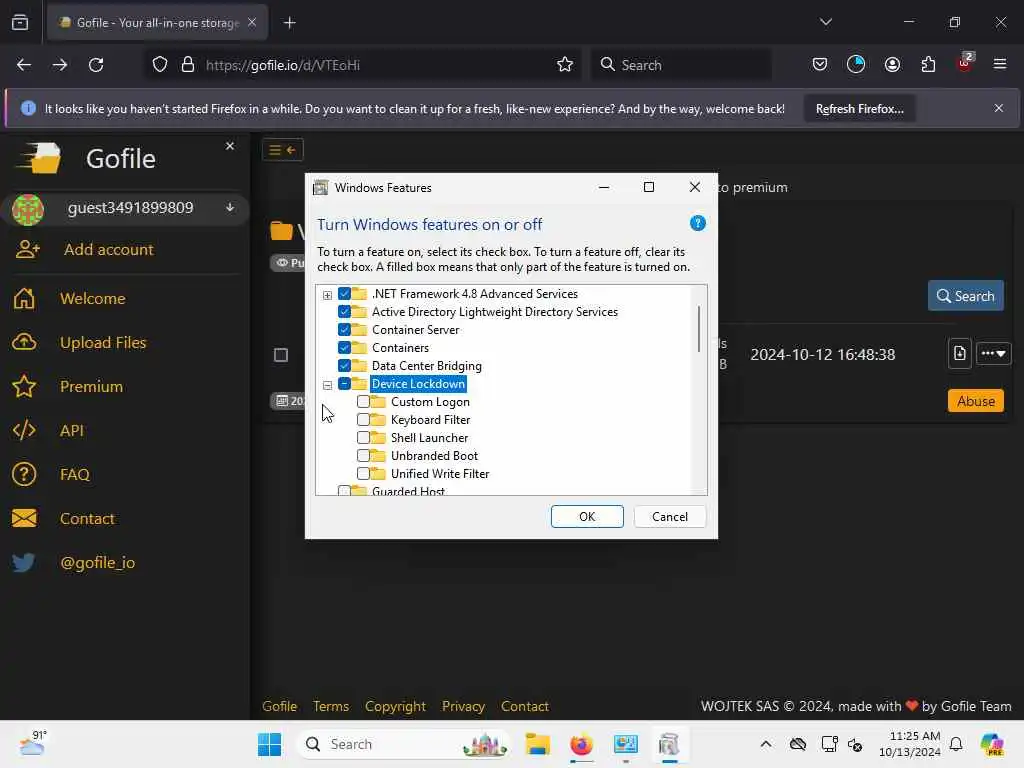Open the weather widget showing 91°
The width and height of the screenshot is (1024, 768).
[33, 743]
